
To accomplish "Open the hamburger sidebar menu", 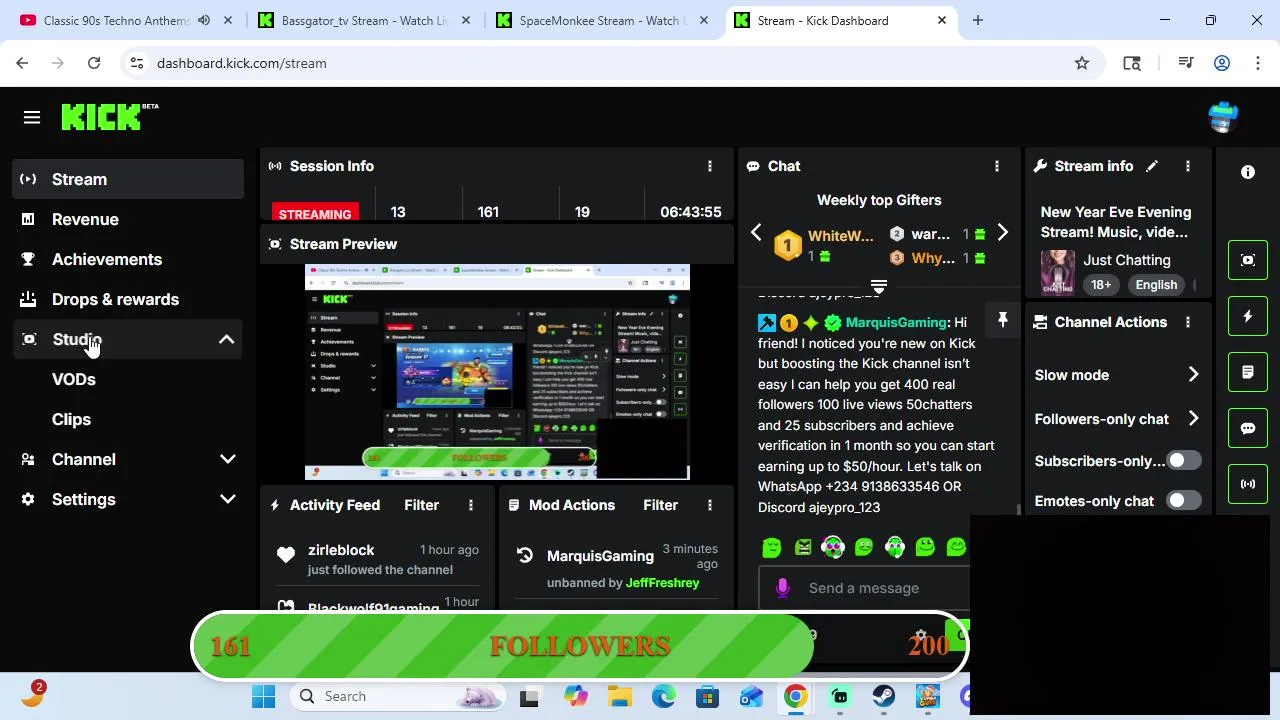I will coord(31,117).
